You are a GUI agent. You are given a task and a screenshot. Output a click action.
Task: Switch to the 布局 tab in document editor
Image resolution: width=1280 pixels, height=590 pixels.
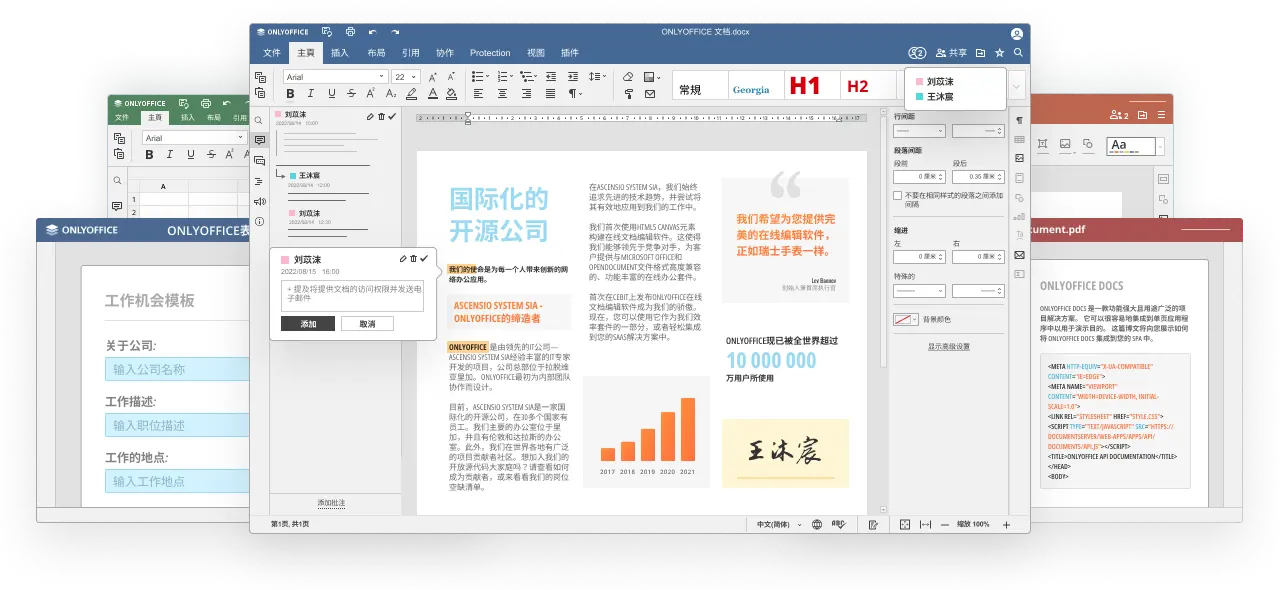376,53
